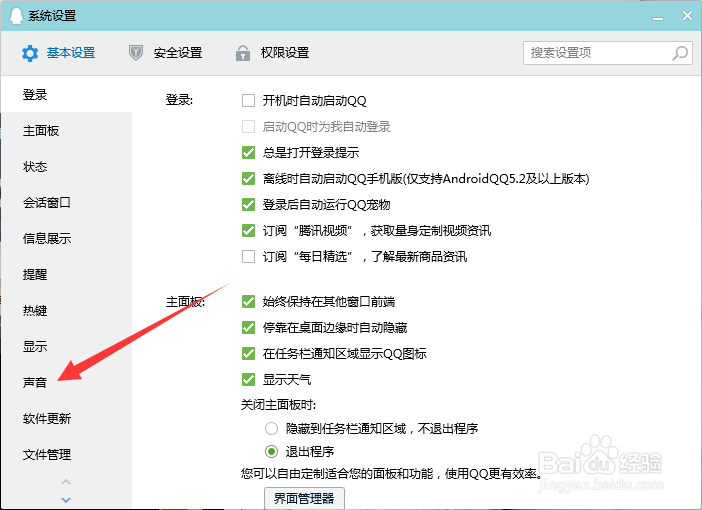This screenshot has height=510, width=702.
Task: Open the 基本设置 tab
Action: coord(59,53)
